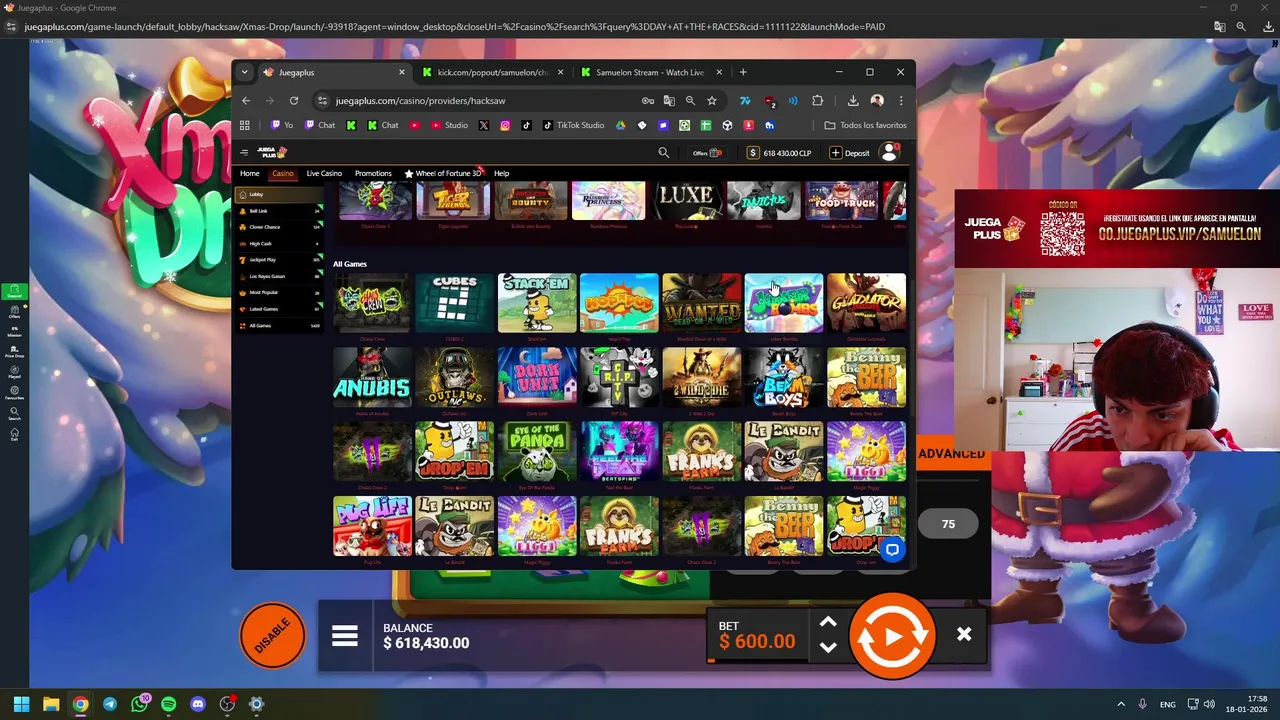Open the Wanted Dead or a Wild thumbnail

pyautogui.click(x=701, y=303)
